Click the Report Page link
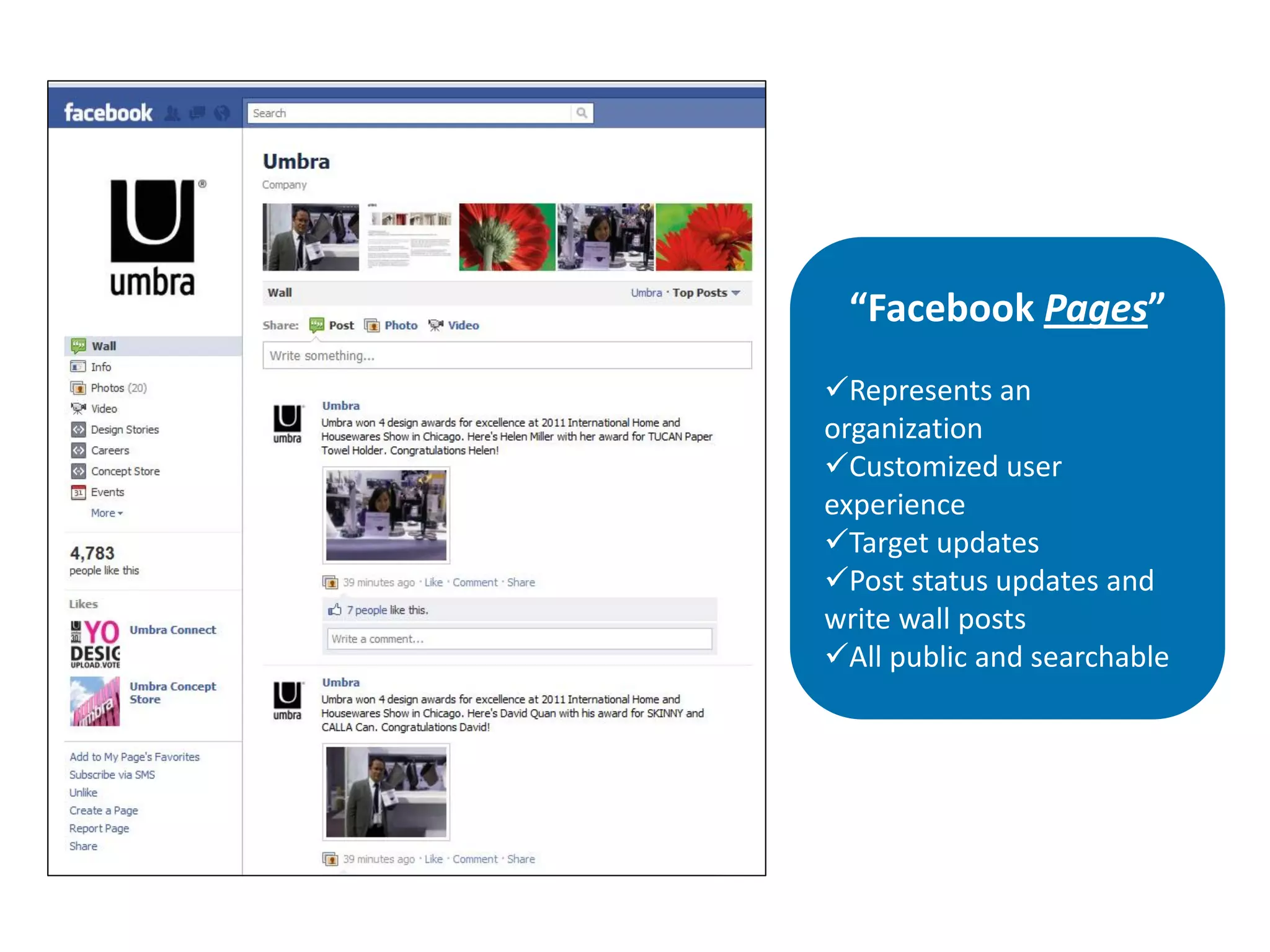1270x952 pixels. pos(99,829)
